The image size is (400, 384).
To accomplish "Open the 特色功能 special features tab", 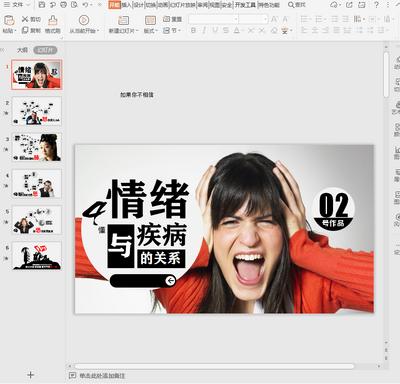I will (x=269, y=5).
